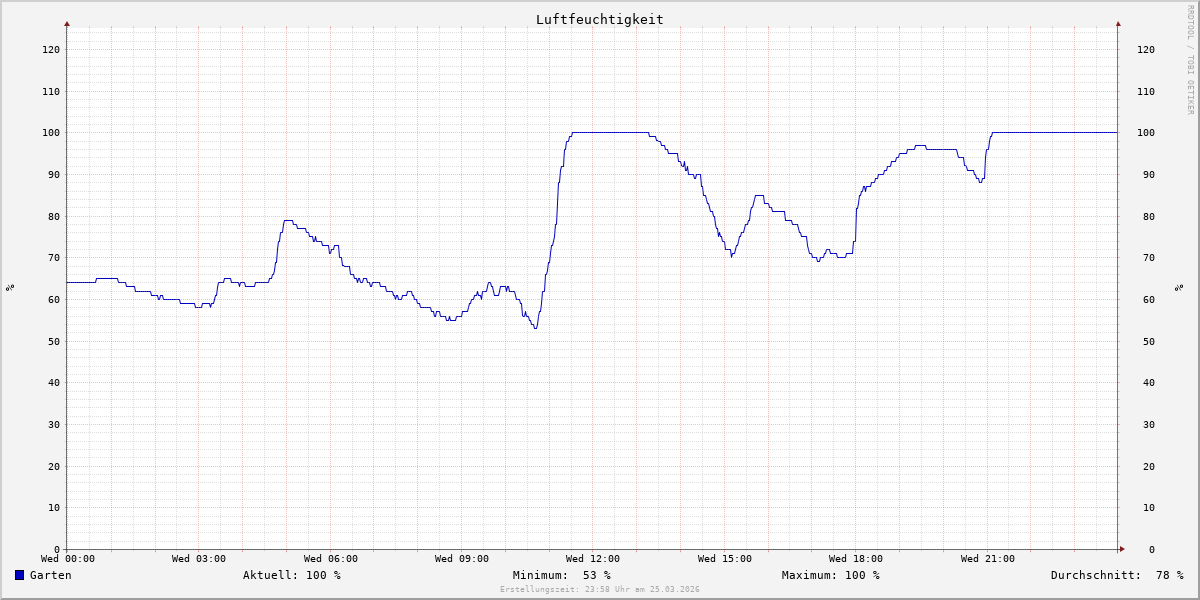
Task: Click the left-side % axis unit label
Action: pos(10,288)
